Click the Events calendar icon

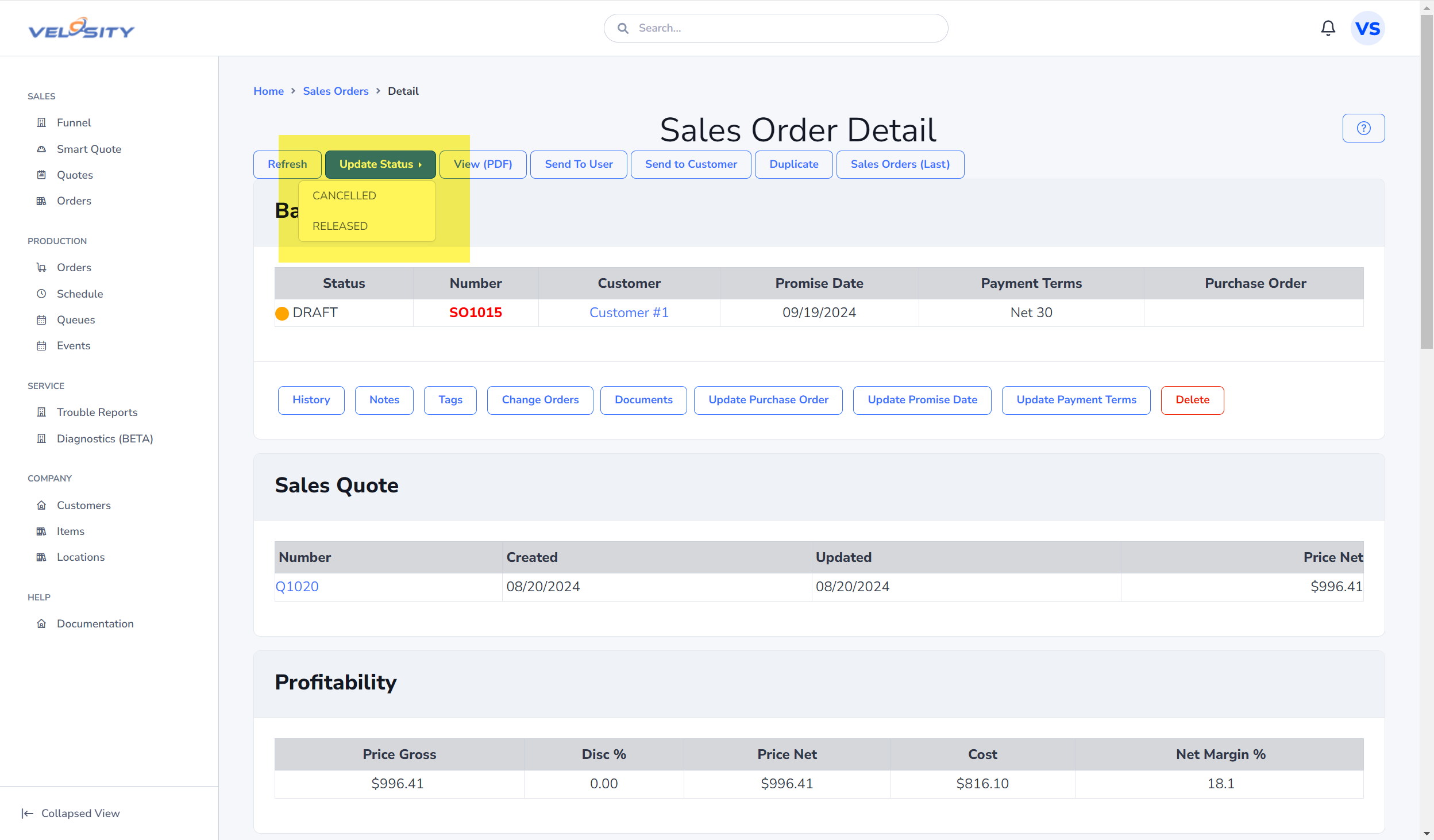pos(41,345)
